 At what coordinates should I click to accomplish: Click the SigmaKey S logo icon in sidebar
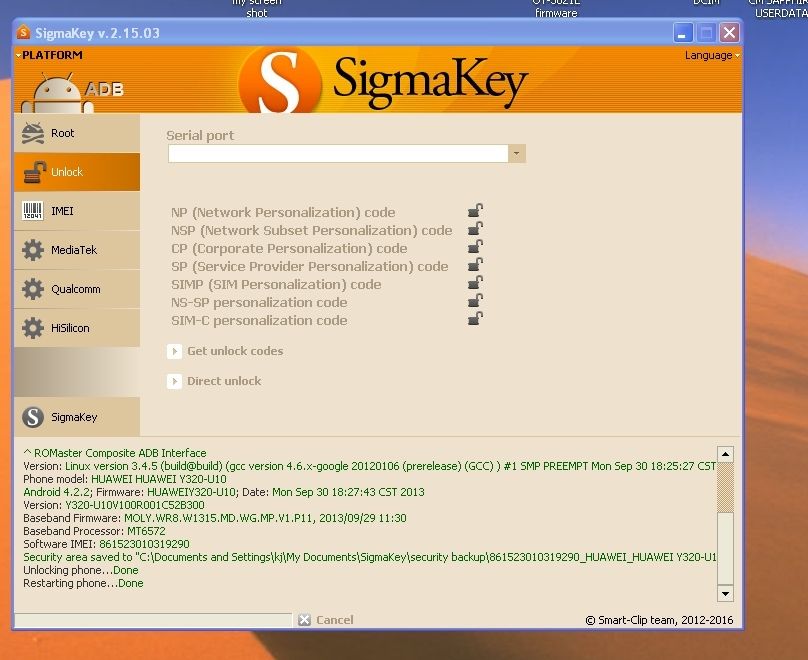coord(33,417)
